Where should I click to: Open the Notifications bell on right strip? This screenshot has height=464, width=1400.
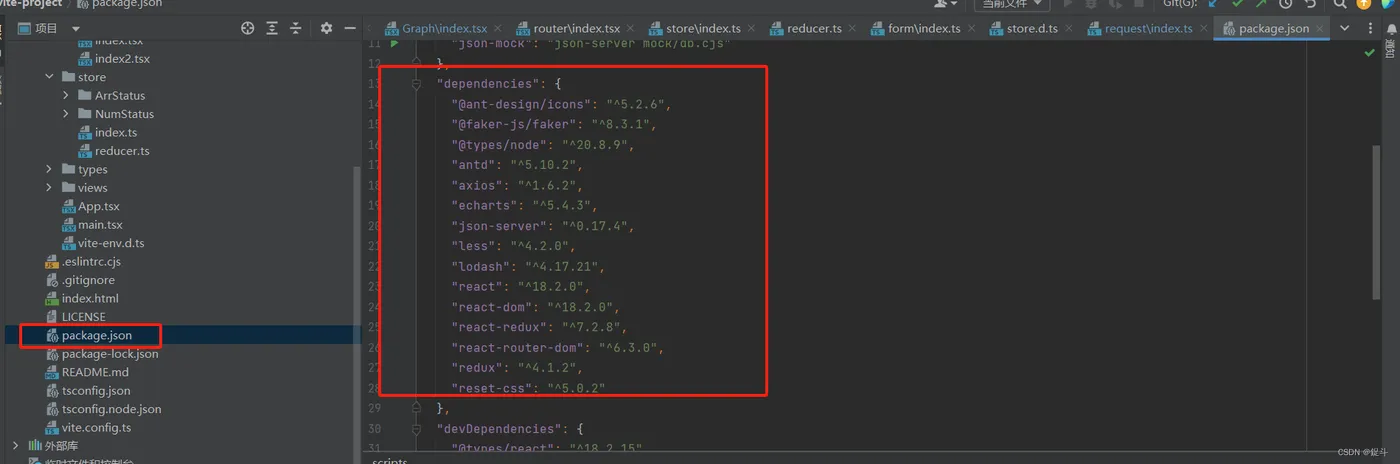click(x=1390, y=28)
